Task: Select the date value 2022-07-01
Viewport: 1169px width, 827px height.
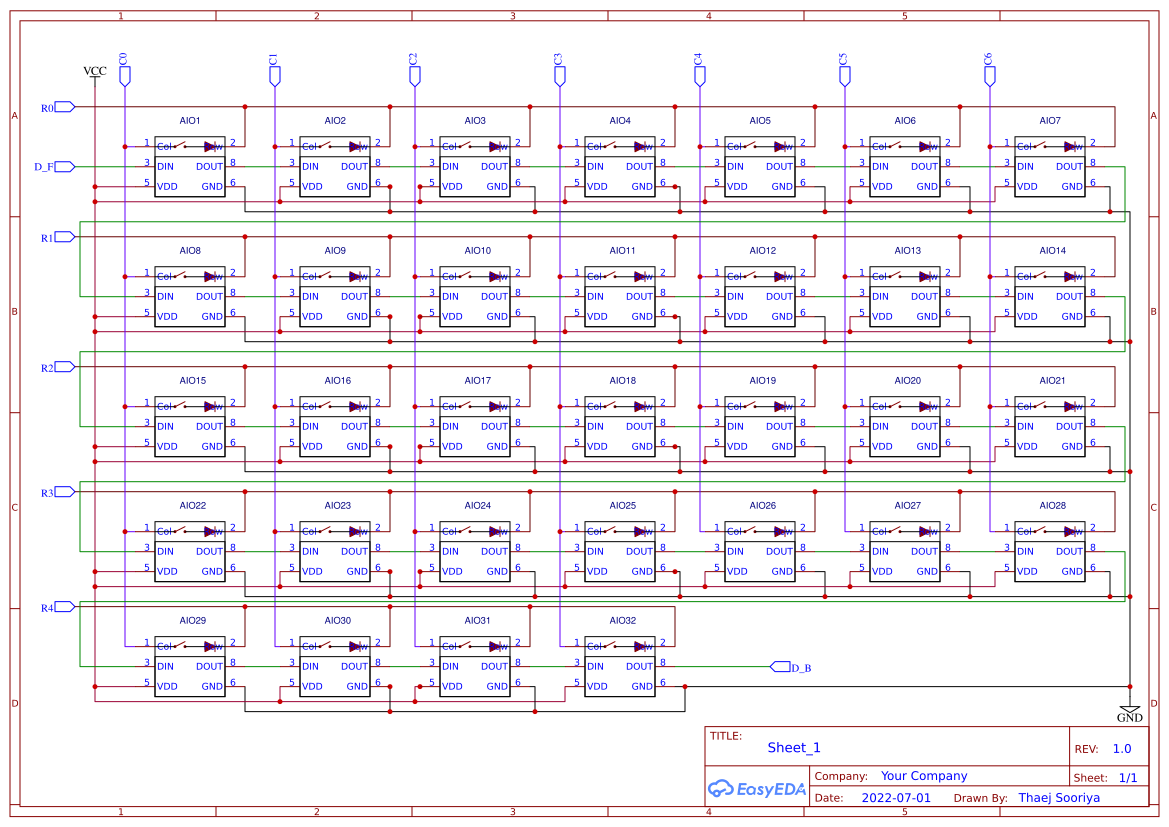Action: [x=898, y=797]
